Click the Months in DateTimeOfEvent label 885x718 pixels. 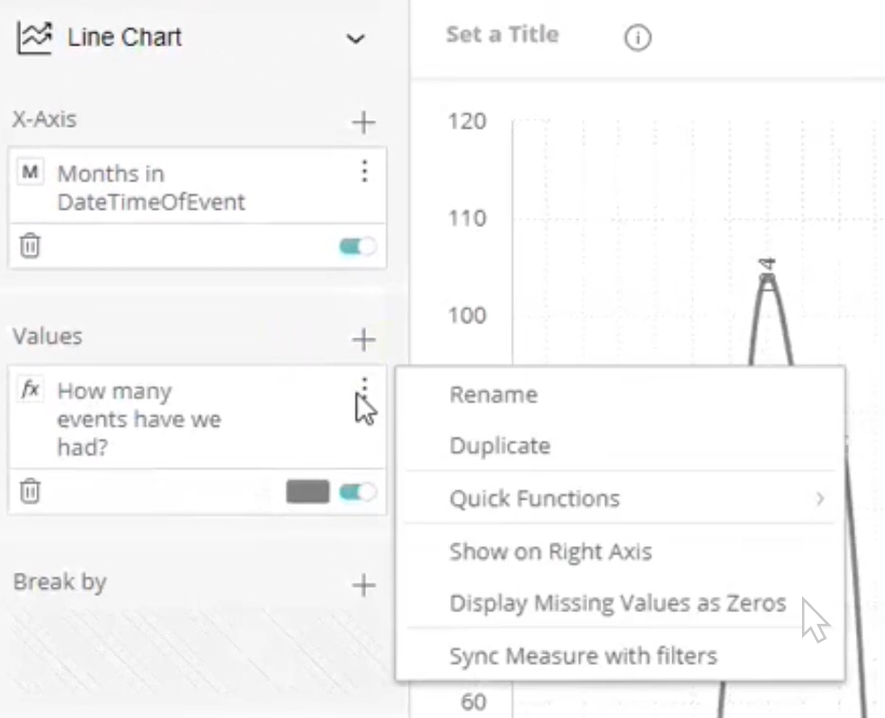pos(151,187)
